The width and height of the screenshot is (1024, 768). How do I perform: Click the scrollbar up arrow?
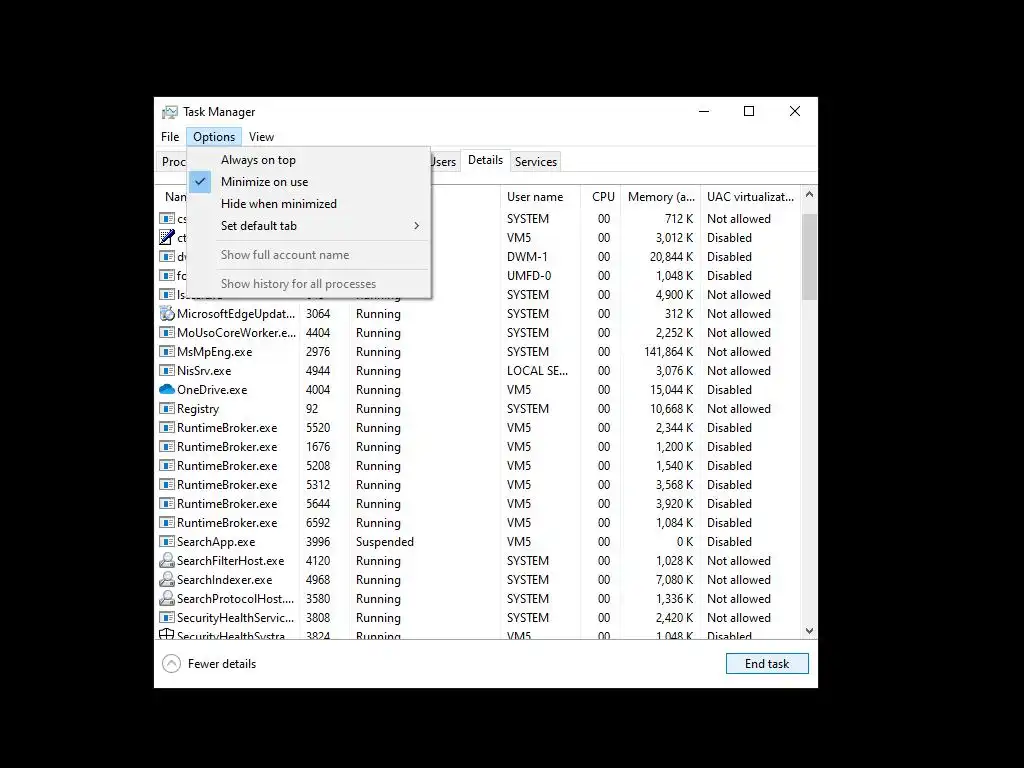point(809,195)
